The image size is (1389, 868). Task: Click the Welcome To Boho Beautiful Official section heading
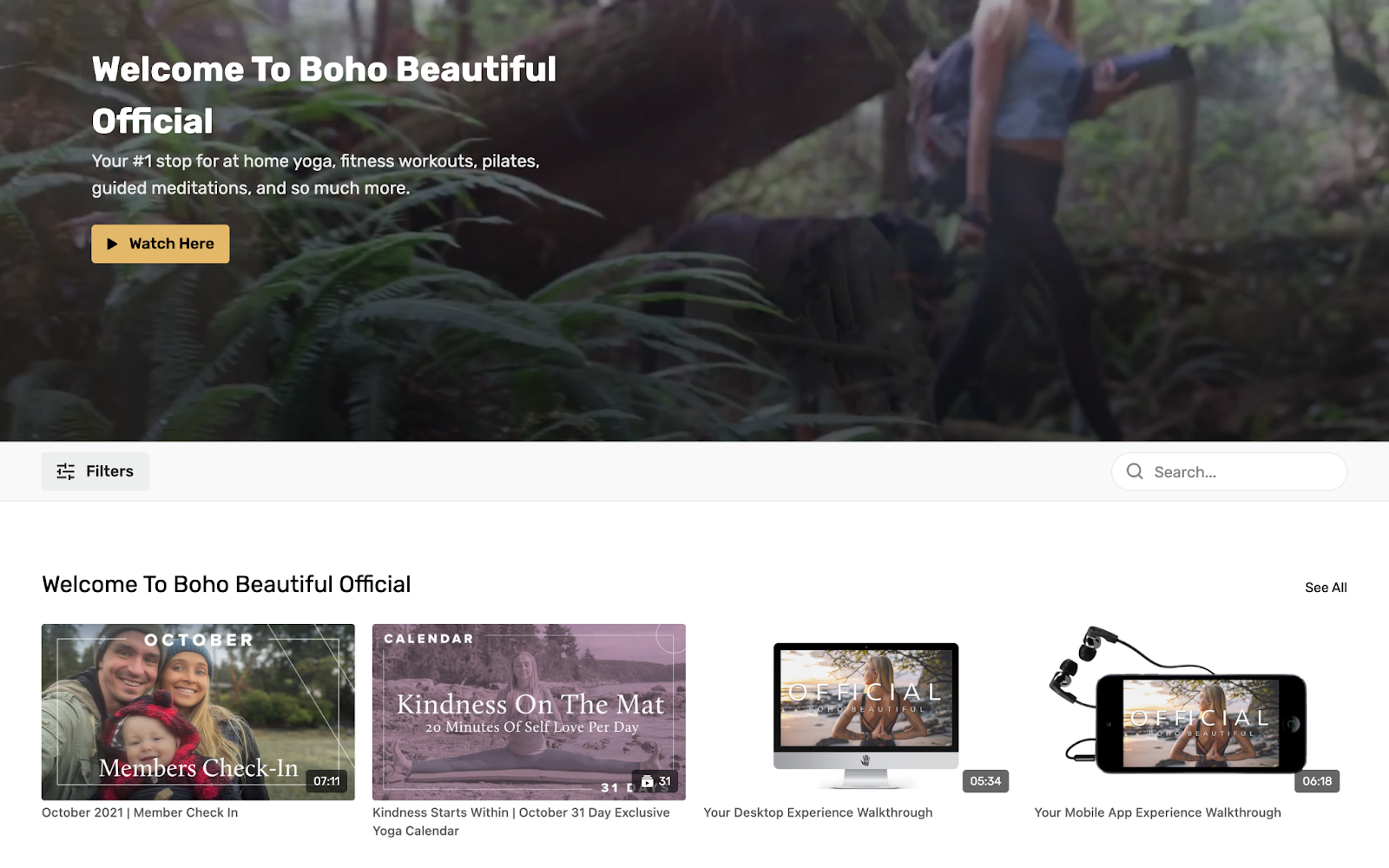point(227,584)
